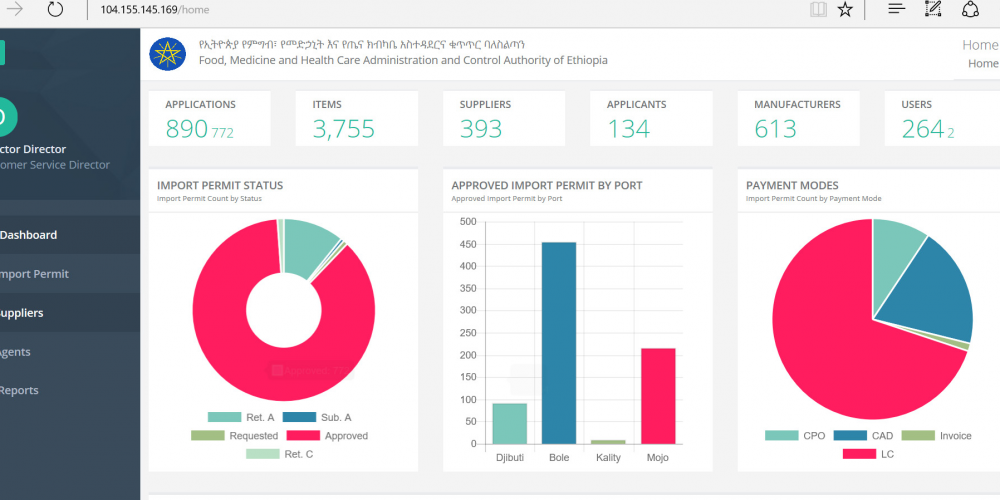Toggle the Approved legend item
The height and width of the screenshot is (500, 1000).
pos(327,436)
